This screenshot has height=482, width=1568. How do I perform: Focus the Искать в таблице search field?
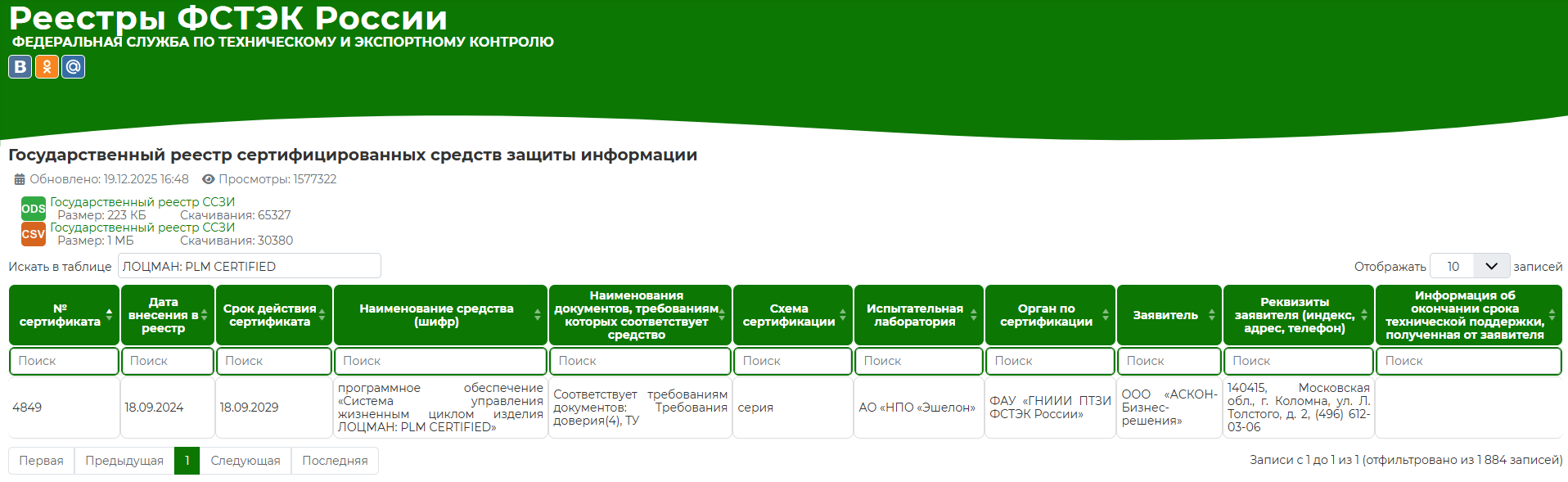tap(249, 266)
